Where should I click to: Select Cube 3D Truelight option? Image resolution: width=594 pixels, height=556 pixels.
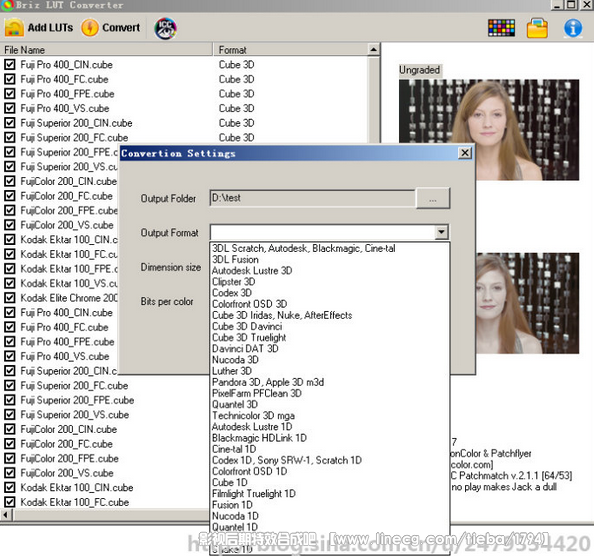(249, 337)
